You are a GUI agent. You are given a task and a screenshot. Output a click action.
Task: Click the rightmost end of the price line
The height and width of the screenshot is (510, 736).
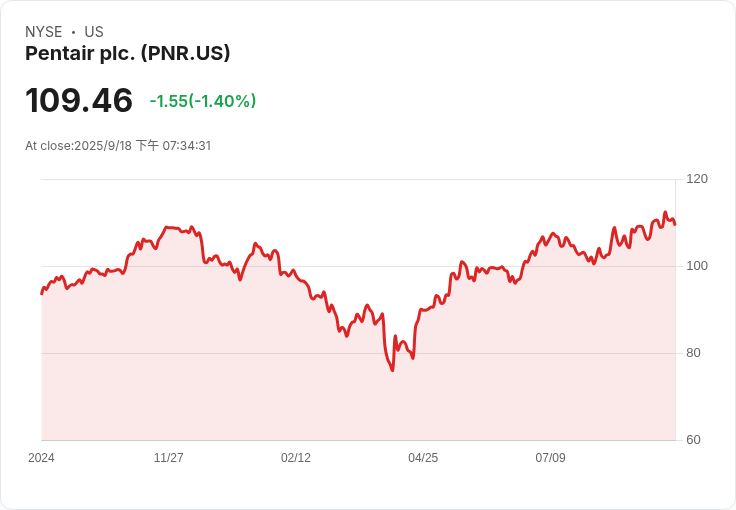[x=675, y=224]
